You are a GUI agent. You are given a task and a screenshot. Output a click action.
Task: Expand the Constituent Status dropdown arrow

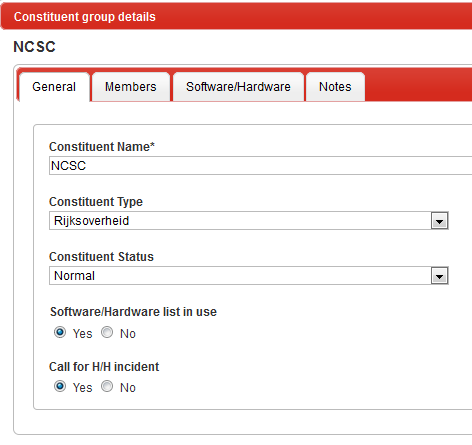click(439, 276)
